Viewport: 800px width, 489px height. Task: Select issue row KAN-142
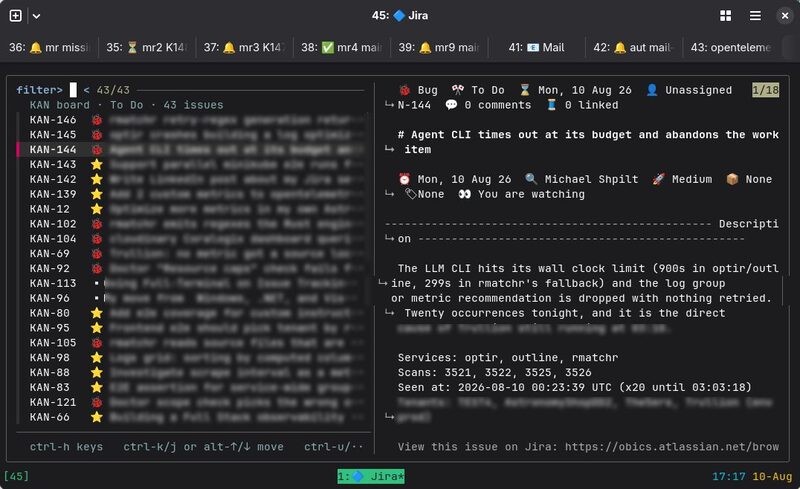(x=192, y=179)
